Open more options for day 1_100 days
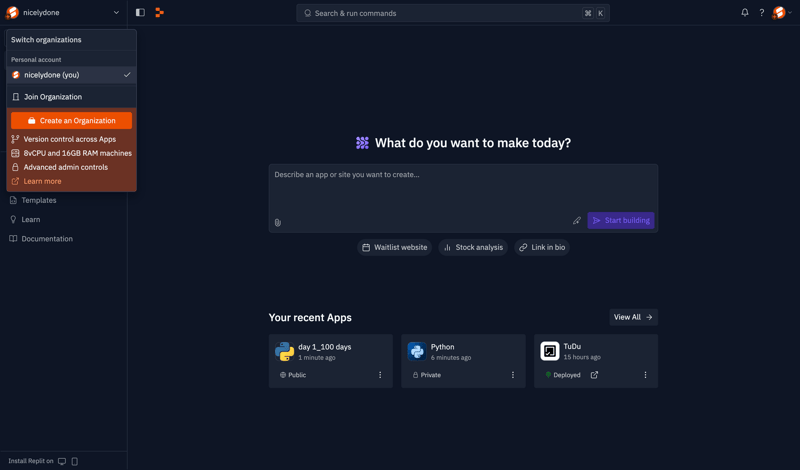This screenshot has width=800, height=470. pyautogui.click(x=380, y=375)
